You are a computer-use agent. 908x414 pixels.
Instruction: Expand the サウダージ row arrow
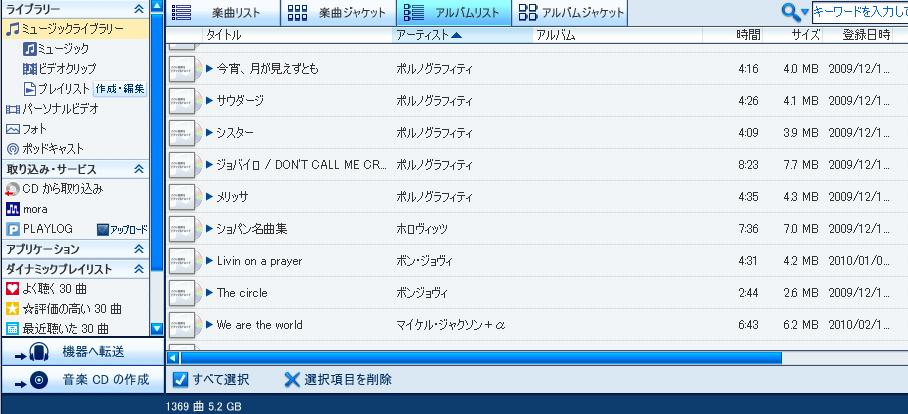click(x=210, y=101)
